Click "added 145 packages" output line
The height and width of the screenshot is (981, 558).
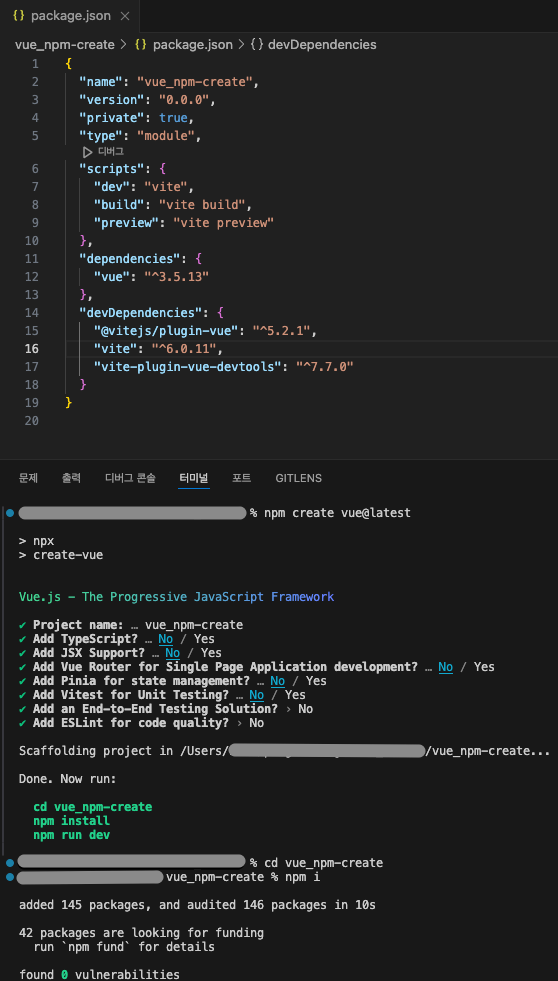click(197, 905)
